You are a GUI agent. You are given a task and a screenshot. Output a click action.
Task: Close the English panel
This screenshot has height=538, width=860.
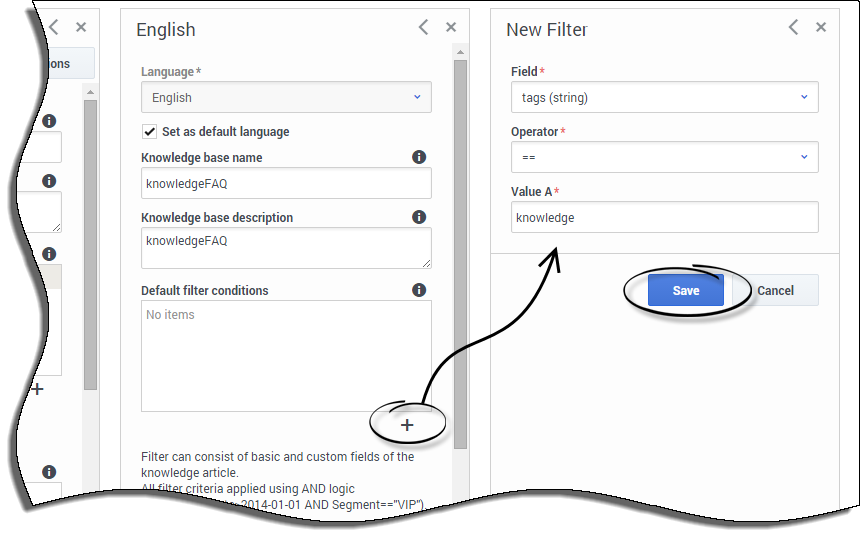(x=451, y=28)
